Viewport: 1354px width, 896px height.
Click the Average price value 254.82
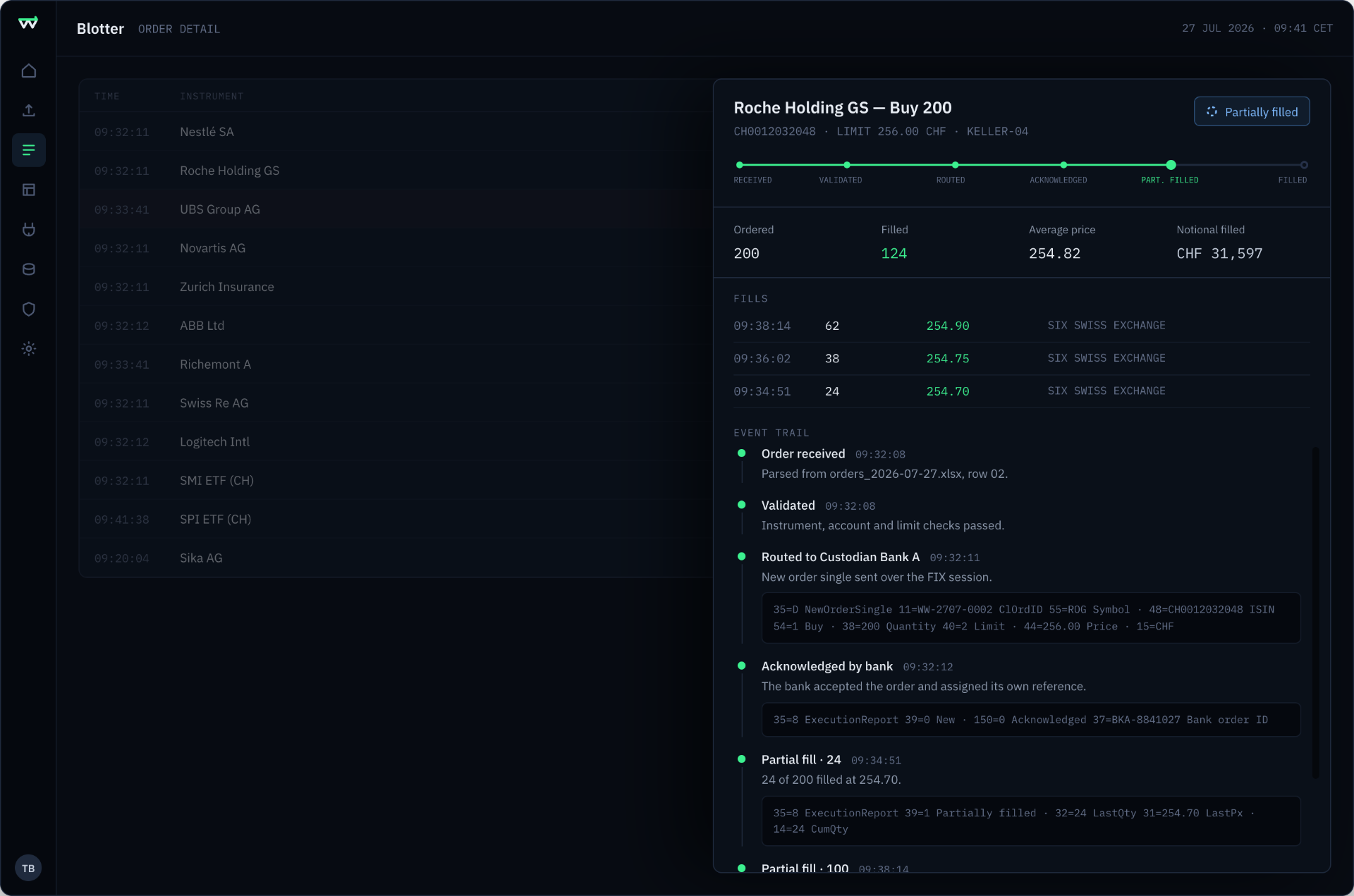pos(1054,254)
